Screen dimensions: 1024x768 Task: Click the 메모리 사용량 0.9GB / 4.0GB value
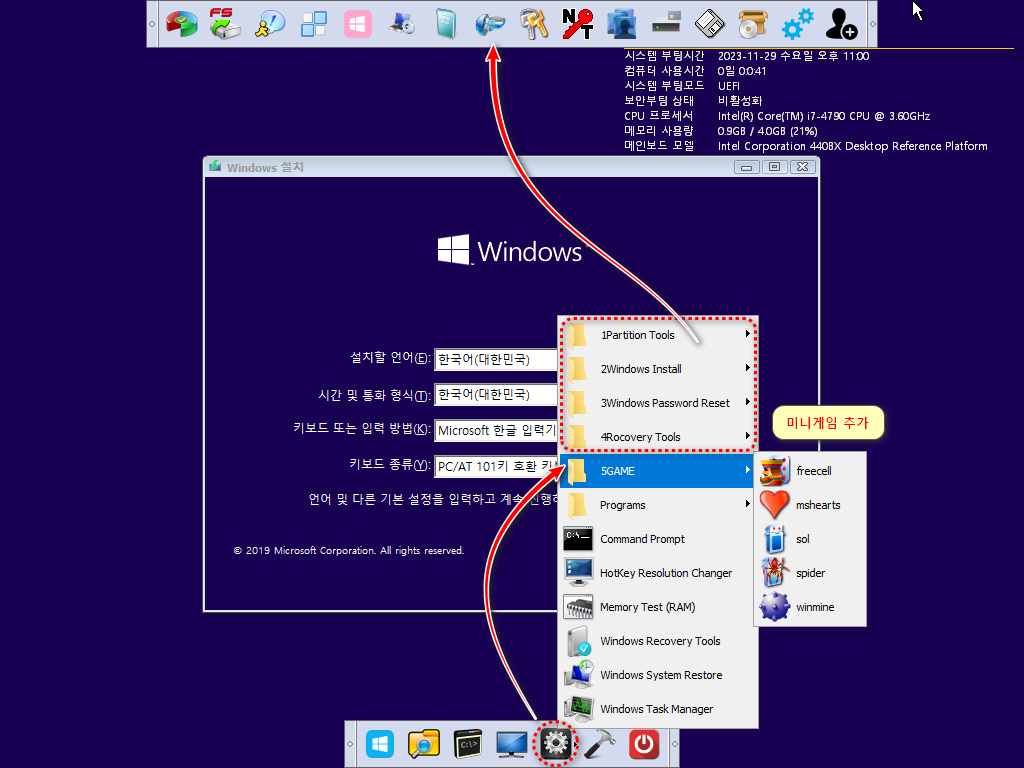(767, 131)
